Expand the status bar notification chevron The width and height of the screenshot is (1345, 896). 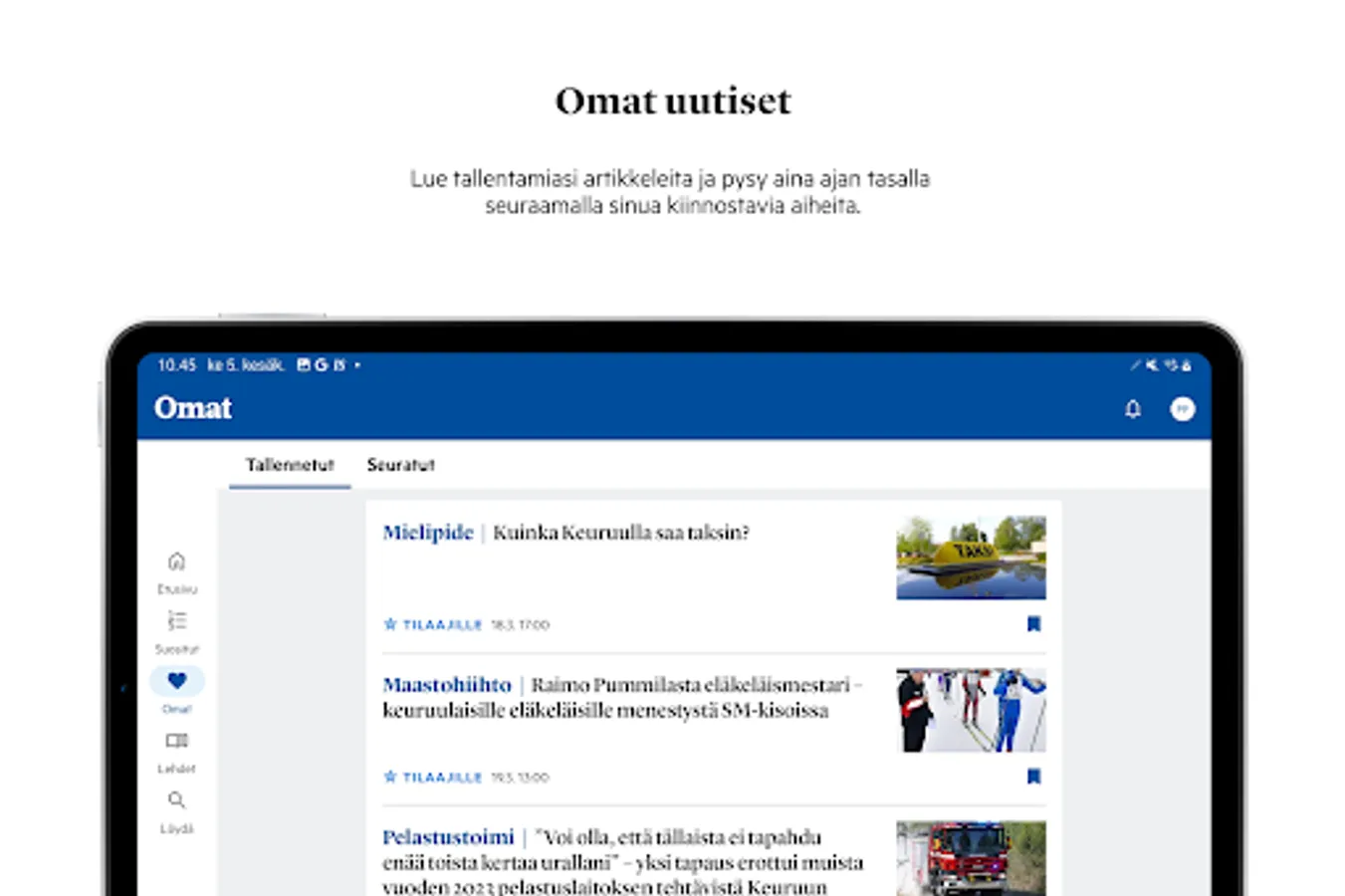click(x=356, y=364)
